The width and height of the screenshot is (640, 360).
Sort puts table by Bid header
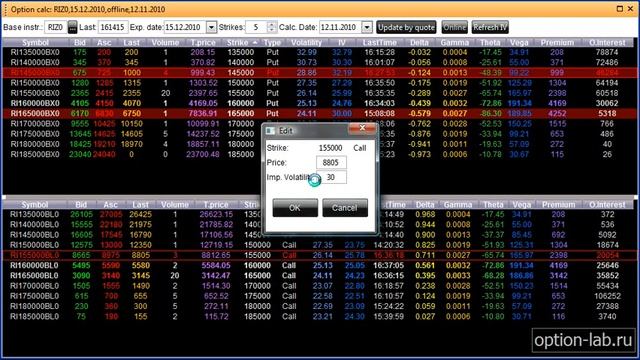click(80, 42)
